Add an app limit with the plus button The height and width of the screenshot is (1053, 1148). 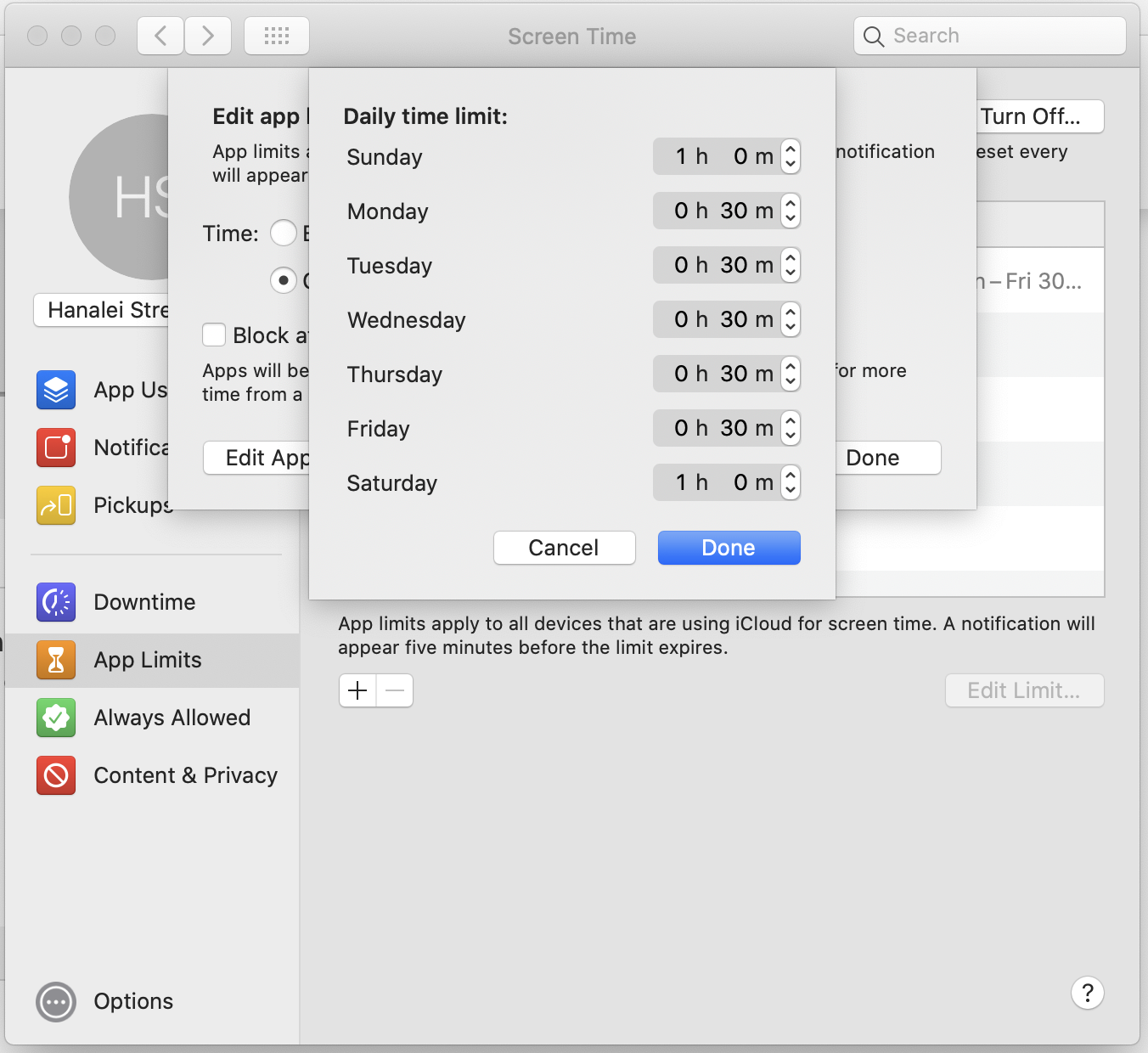click(357, 690)
